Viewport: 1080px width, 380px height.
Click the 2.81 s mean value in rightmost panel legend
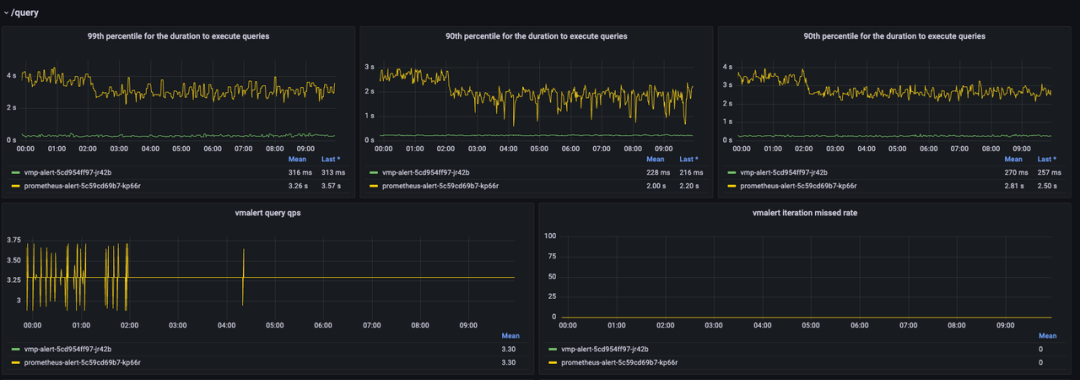[1015, 186]
